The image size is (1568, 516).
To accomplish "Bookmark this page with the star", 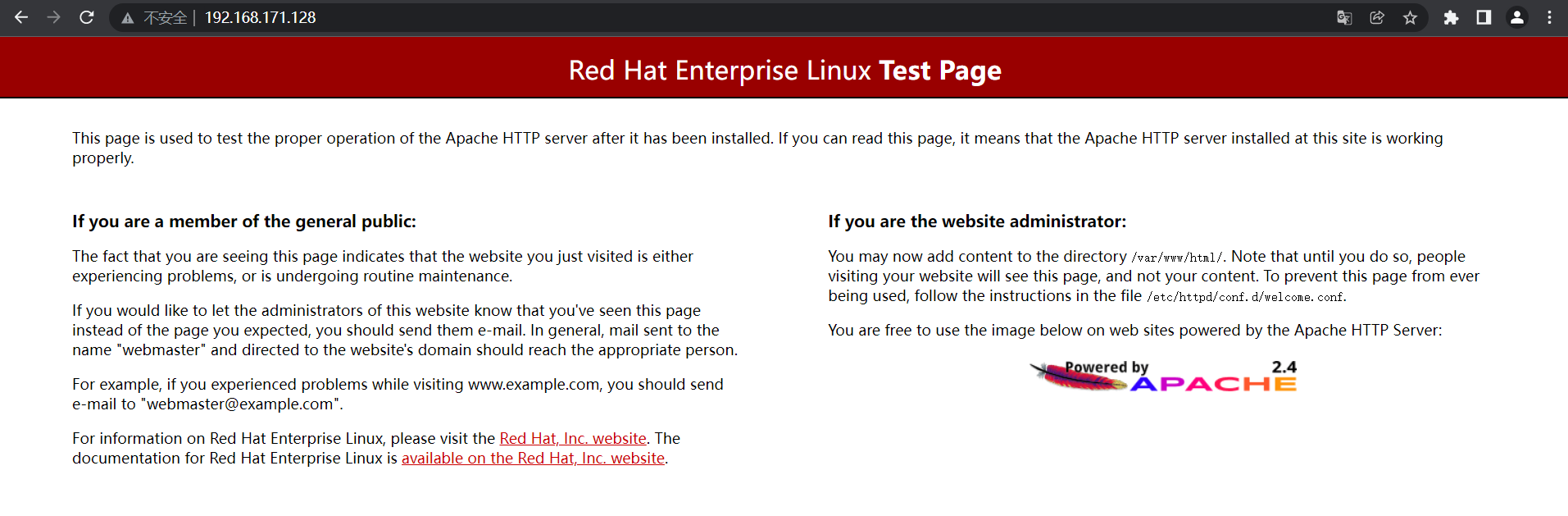I will [1410, 17].
